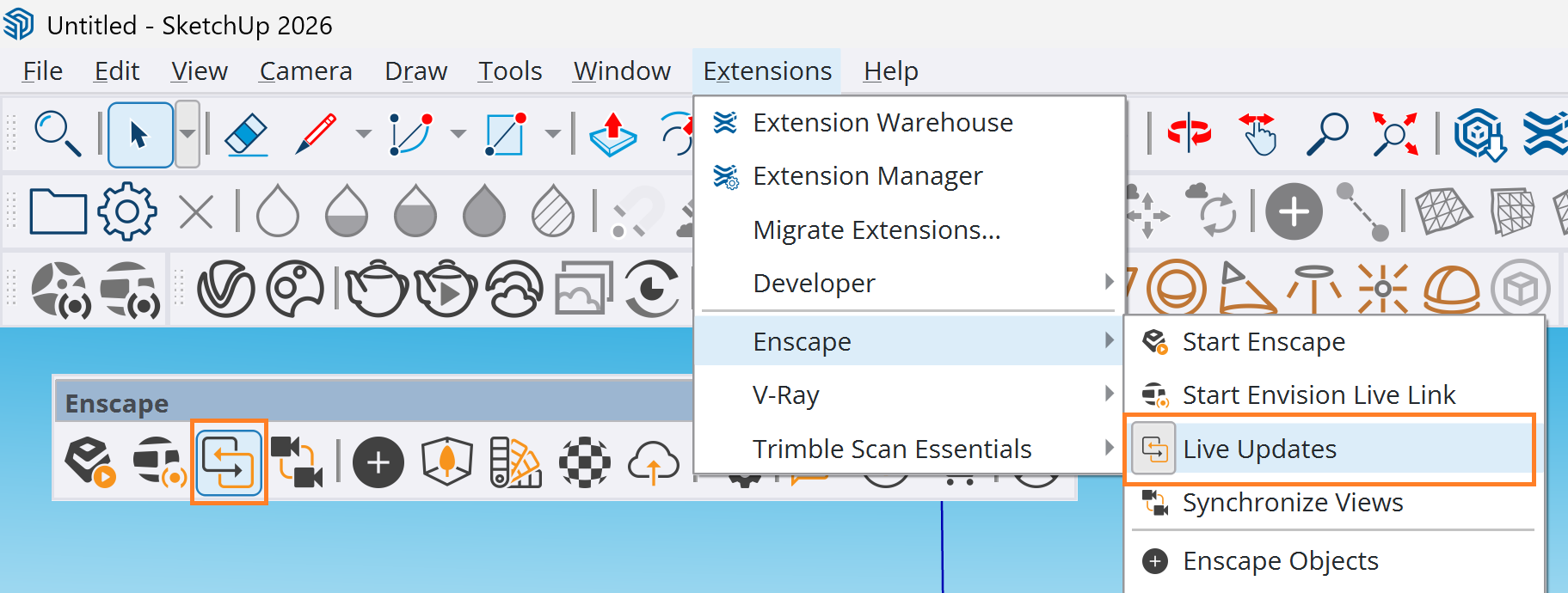This screenshot has width=1568, height=593.
Task: Select the Pan hand tool
Action: [x=1257, y=134]
